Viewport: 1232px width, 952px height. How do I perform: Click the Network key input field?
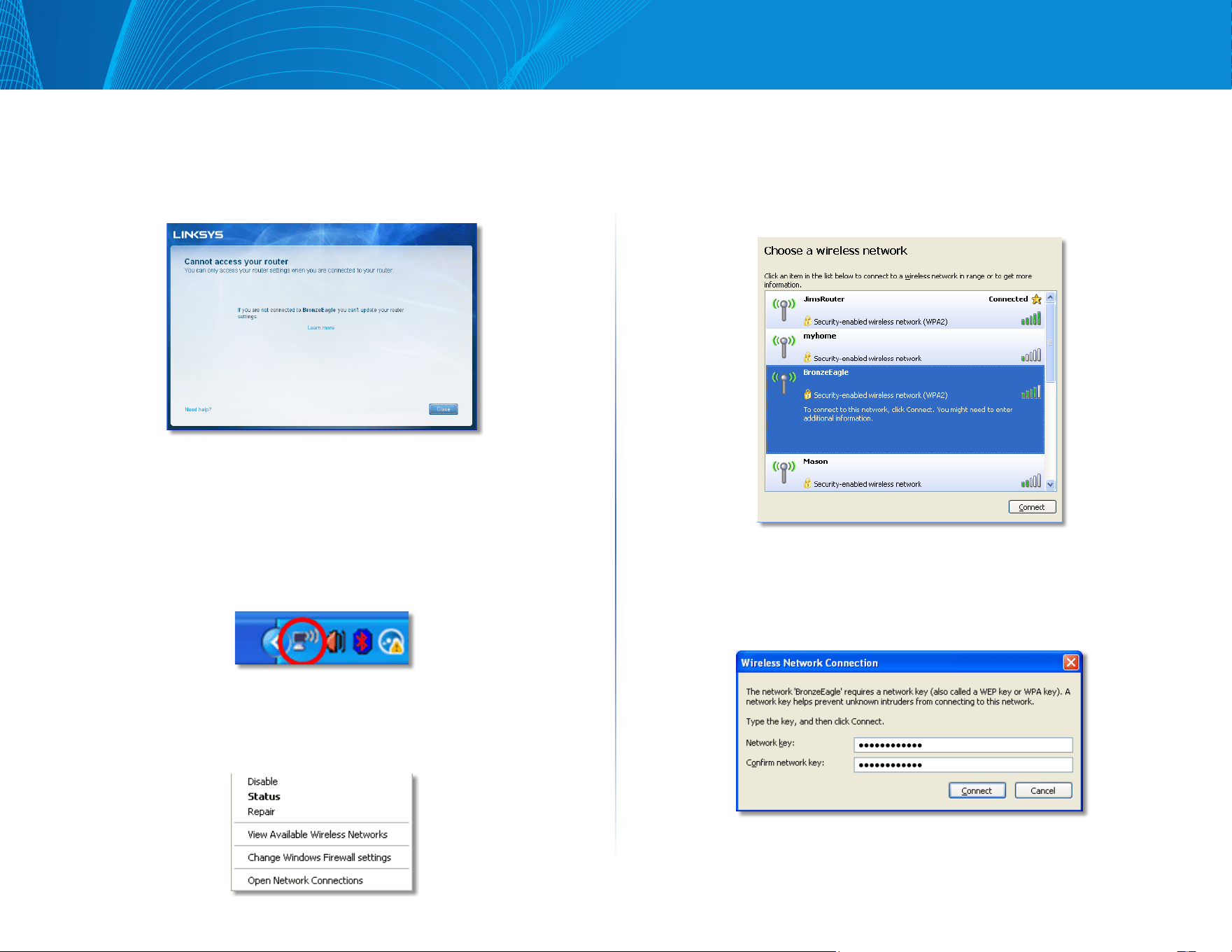point(963,745)
